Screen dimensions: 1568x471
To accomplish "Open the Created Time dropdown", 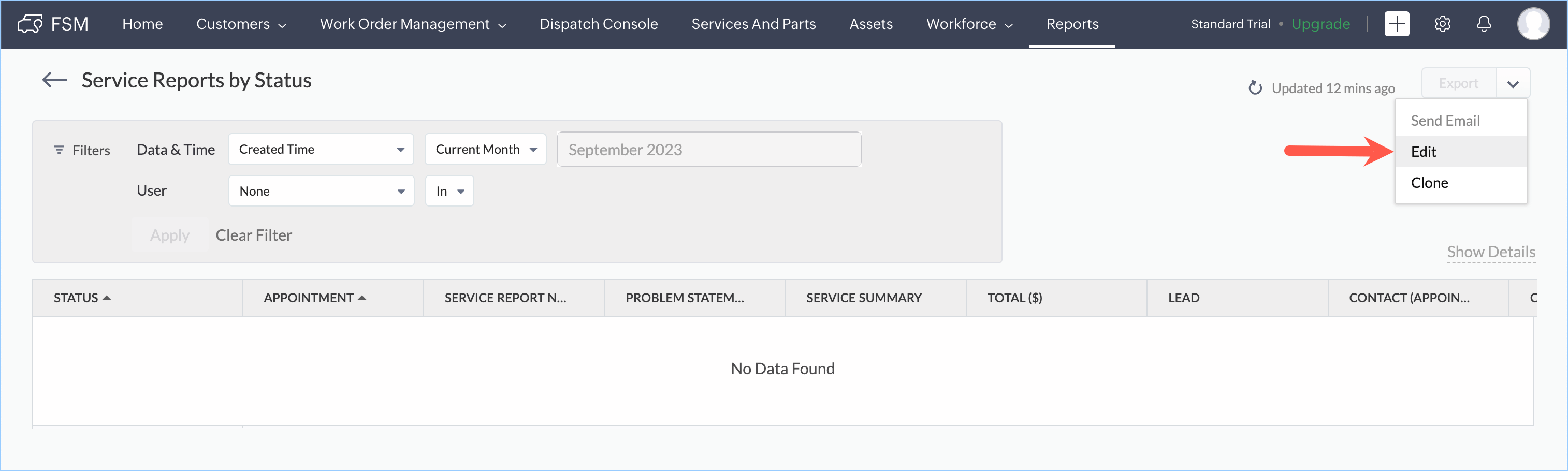I will [321, 149].
